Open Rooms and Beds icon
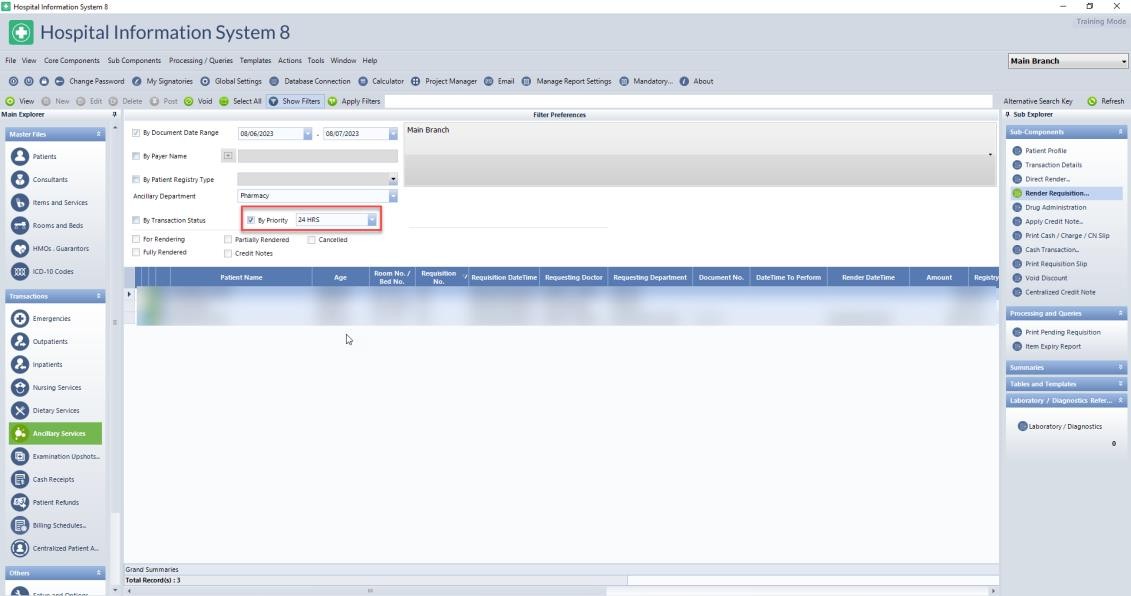Screen dimensions: 1131x596 pyautogui.click(x=19, y=225)
